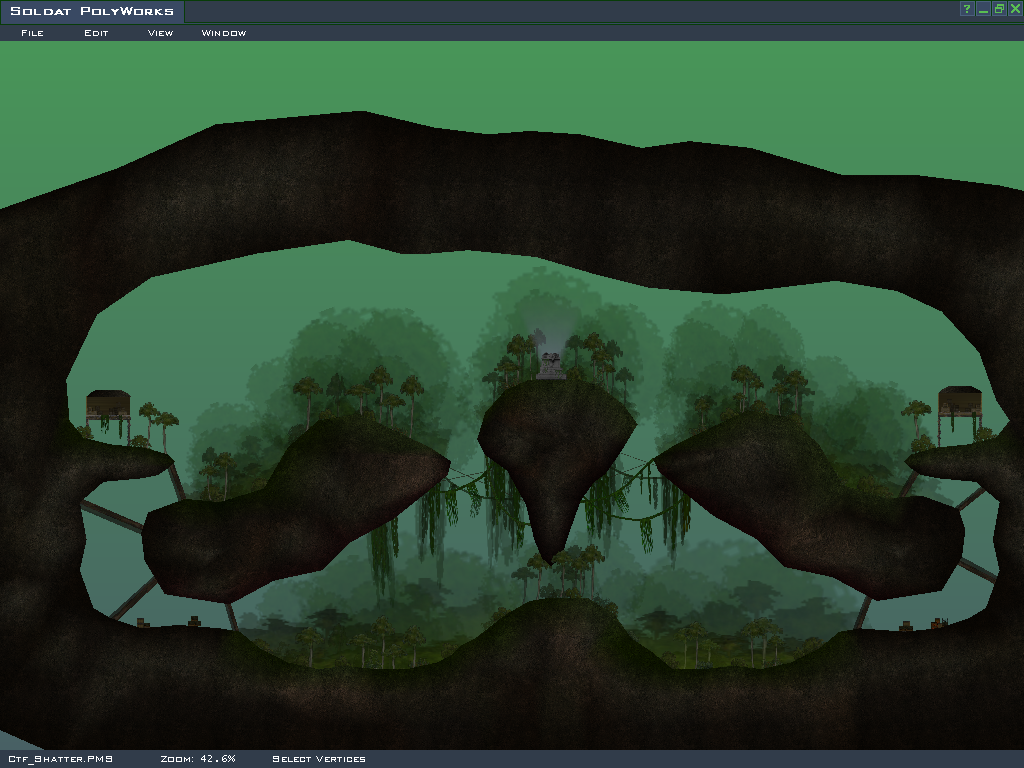The width and height of the screenshot is (1024, 768).
Task: Select the wooden hut on the right ledge
Action: (959, 401)
